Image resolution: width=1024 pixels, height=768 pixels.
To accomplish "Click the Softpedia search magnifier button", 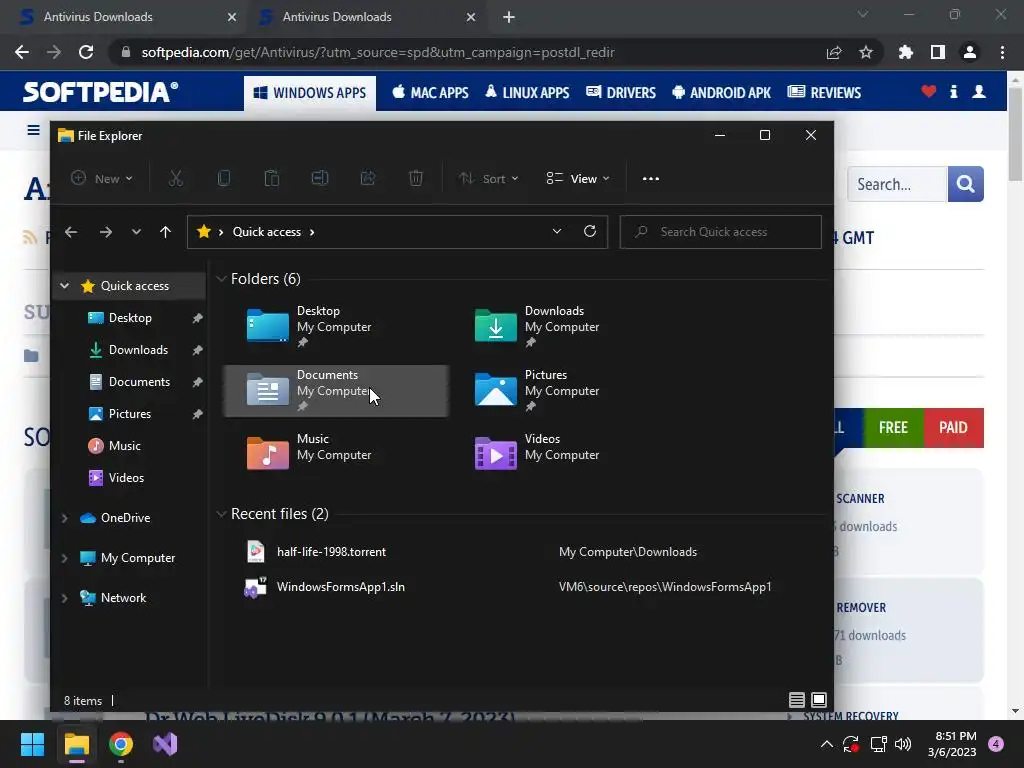I will click(965, 184).
